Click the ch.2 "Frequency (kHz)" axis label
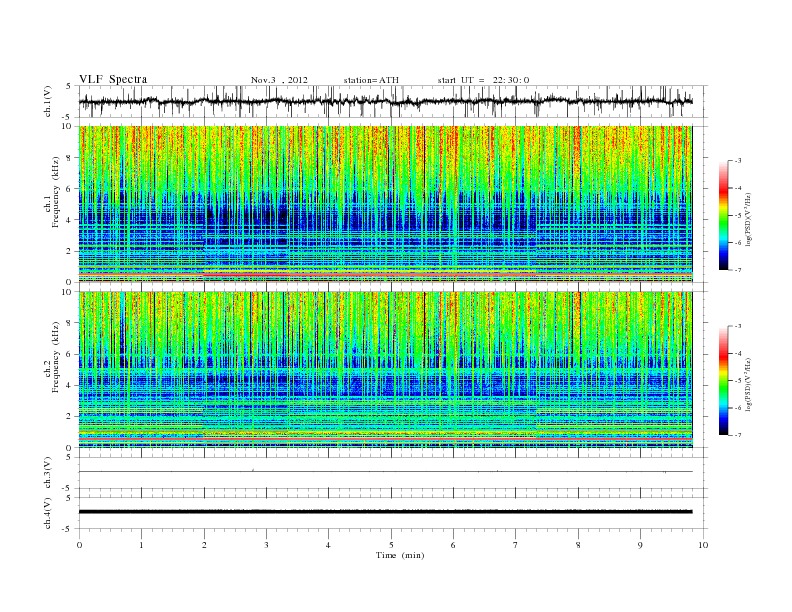Viewport: 792px width, 612px height. 56,357
